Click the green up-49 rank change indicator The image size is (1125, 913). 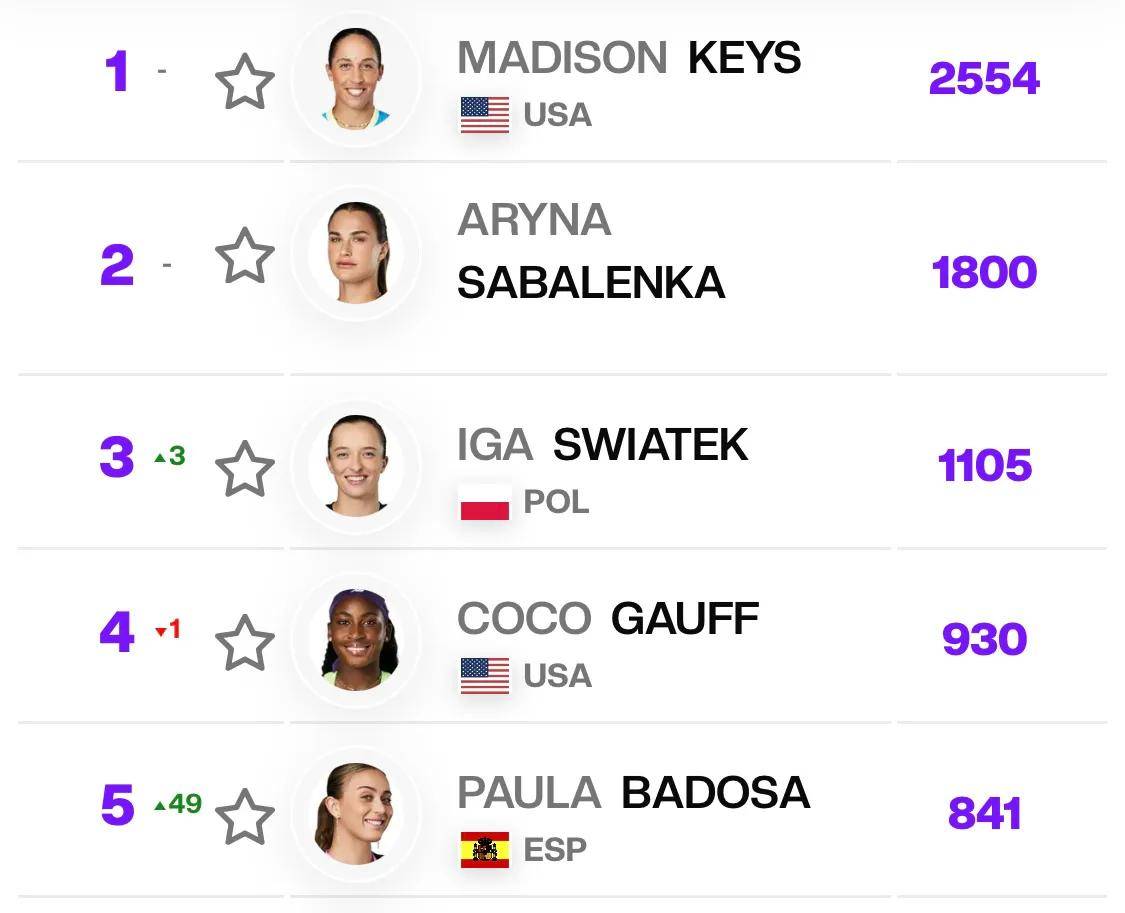(x=178, y=804)
